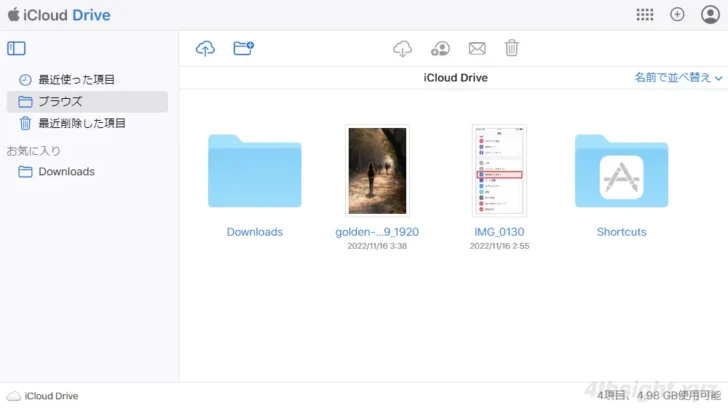Screen dimensions: 728x408
Task: Click the IMG_0130 file name
Action: (x=499, y=232)
